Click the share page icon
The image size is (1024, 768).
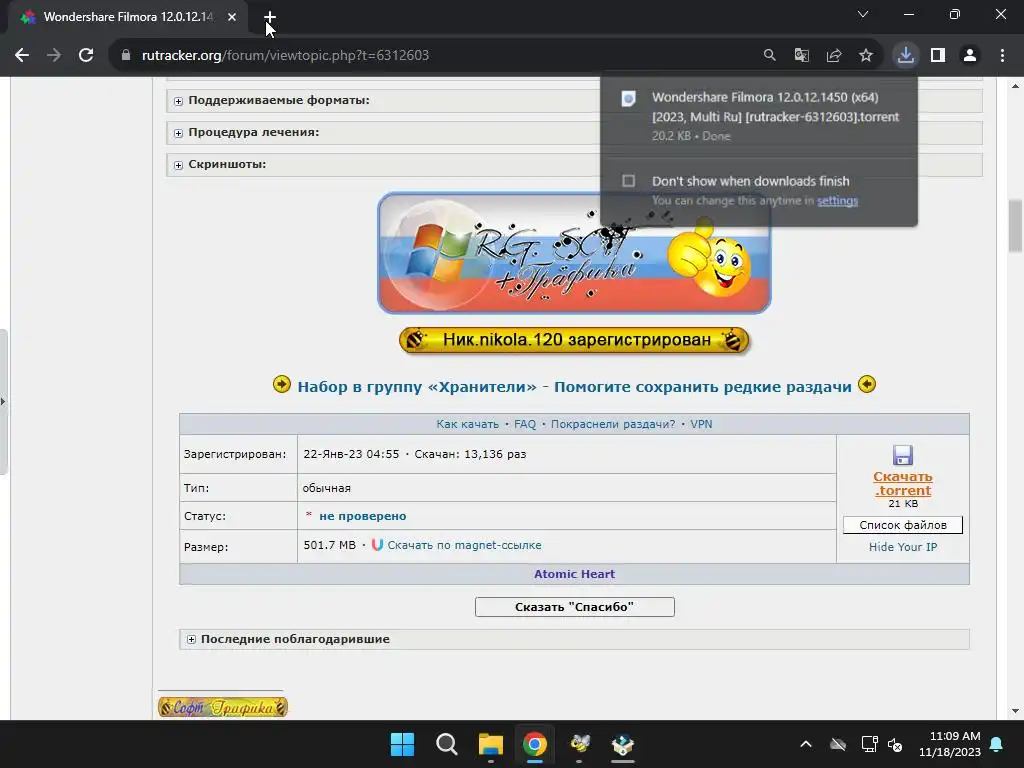834,56
